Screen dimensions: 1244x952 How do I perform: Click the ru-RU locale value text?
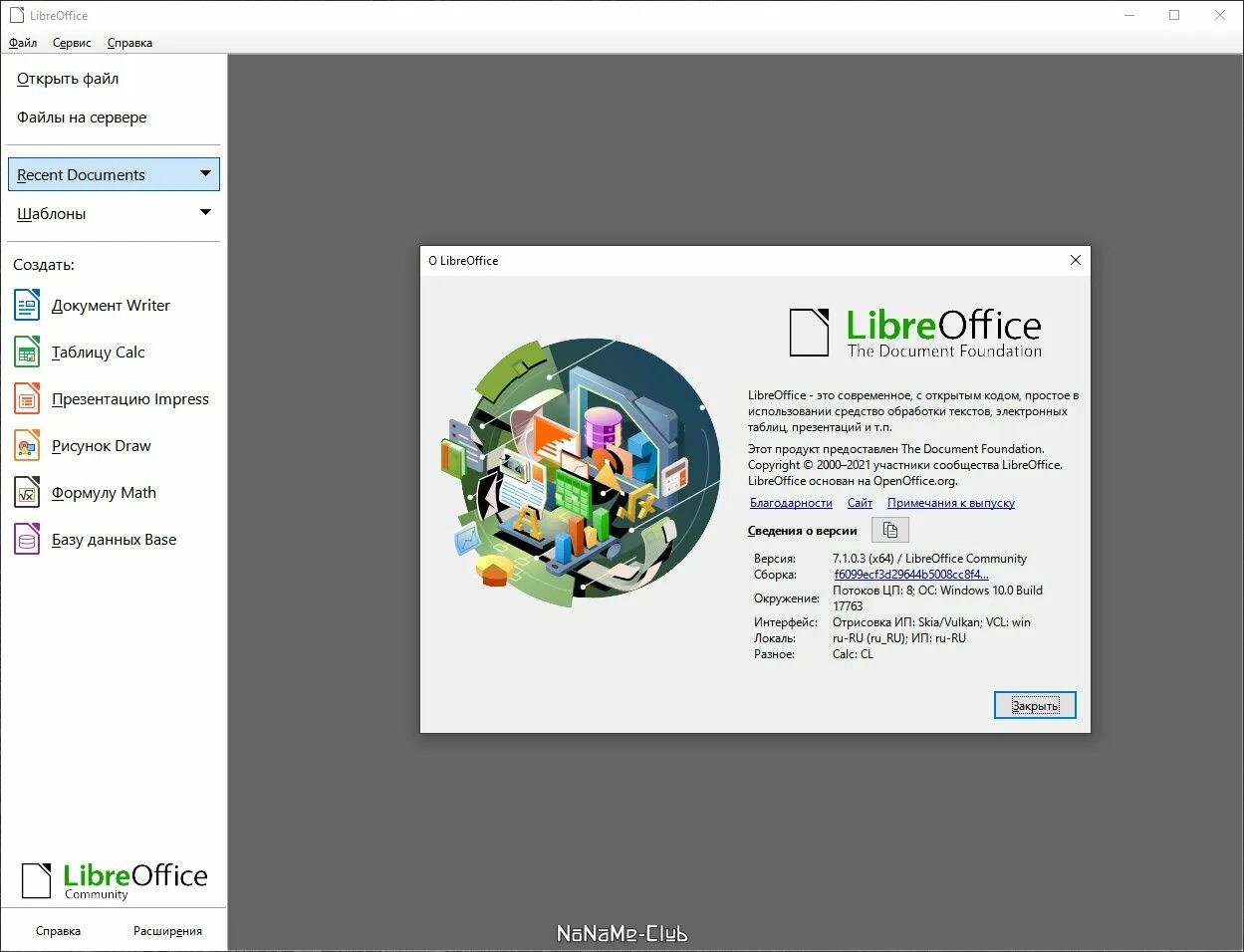(x=899, y=638)
